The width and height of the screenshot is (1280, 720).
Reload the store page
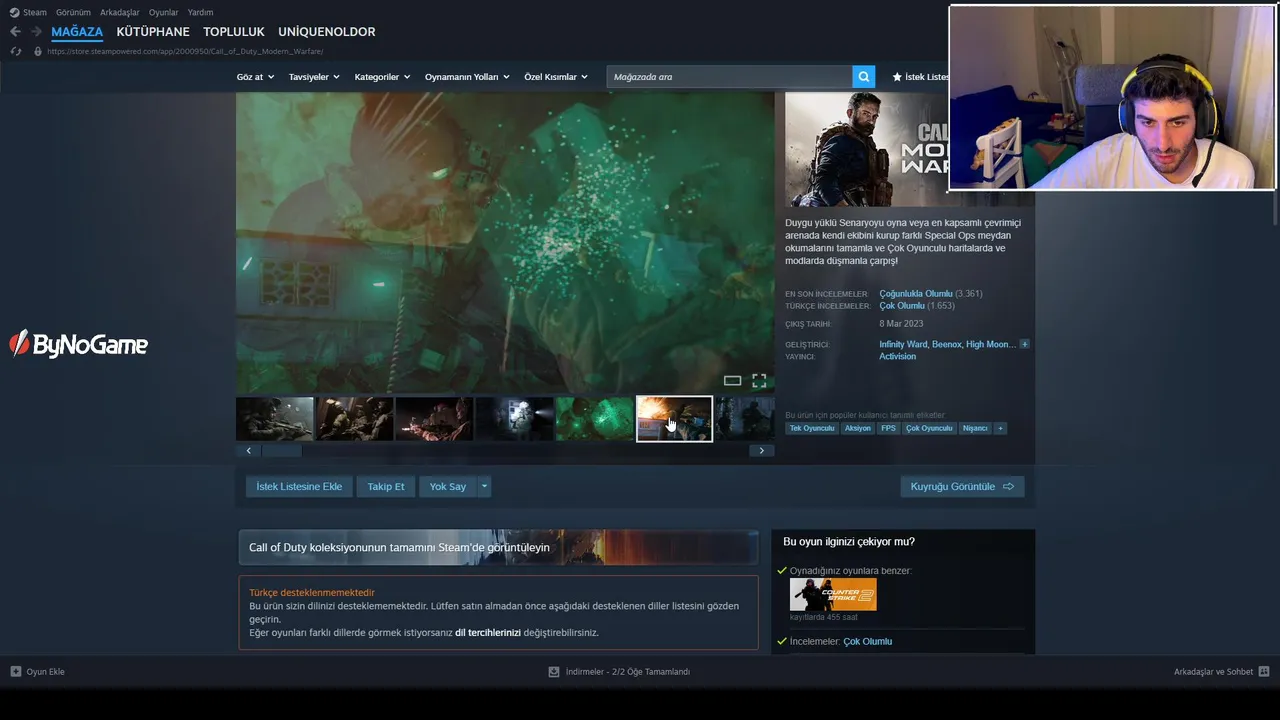16,51
